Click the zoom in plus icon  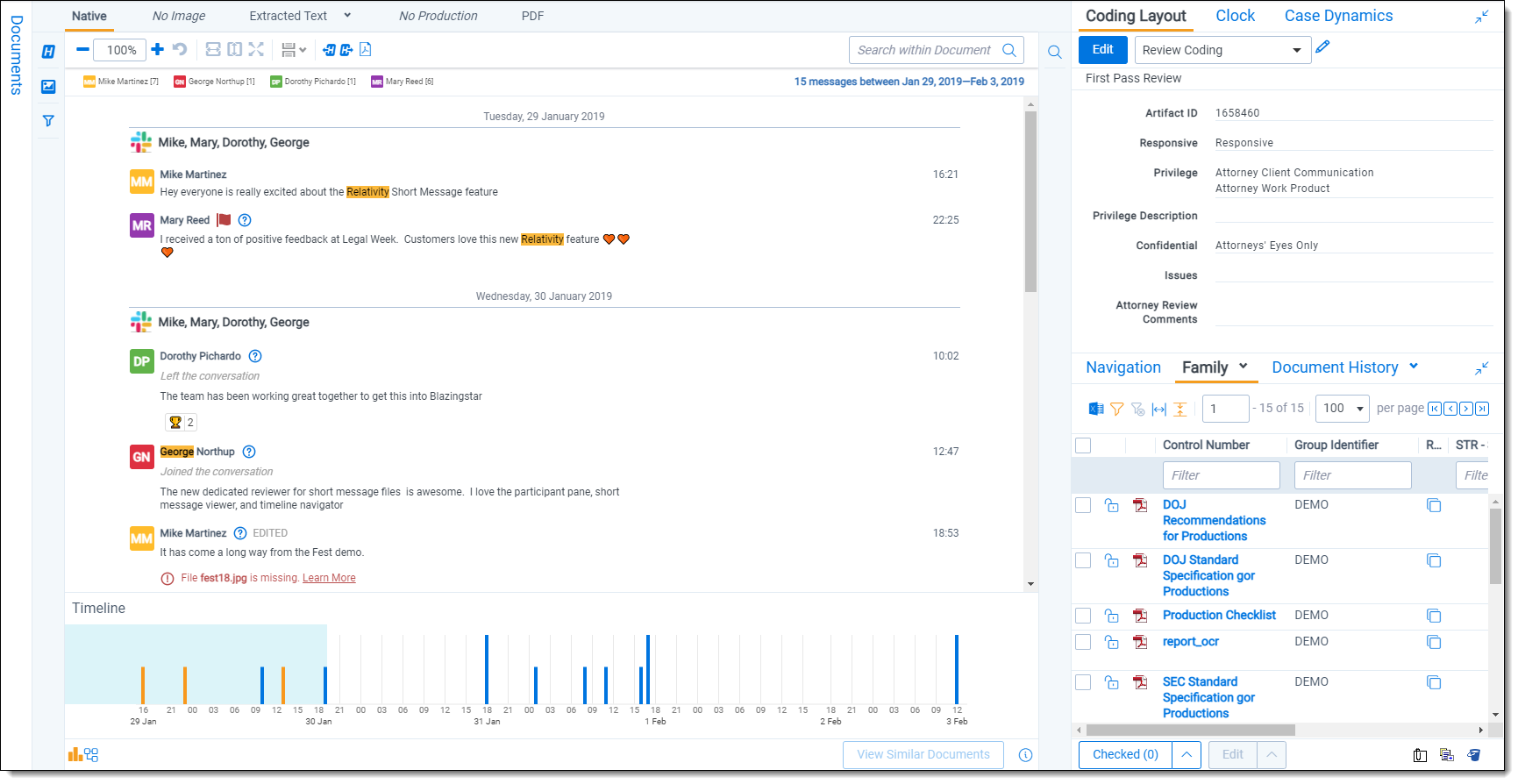coord(158,50)
